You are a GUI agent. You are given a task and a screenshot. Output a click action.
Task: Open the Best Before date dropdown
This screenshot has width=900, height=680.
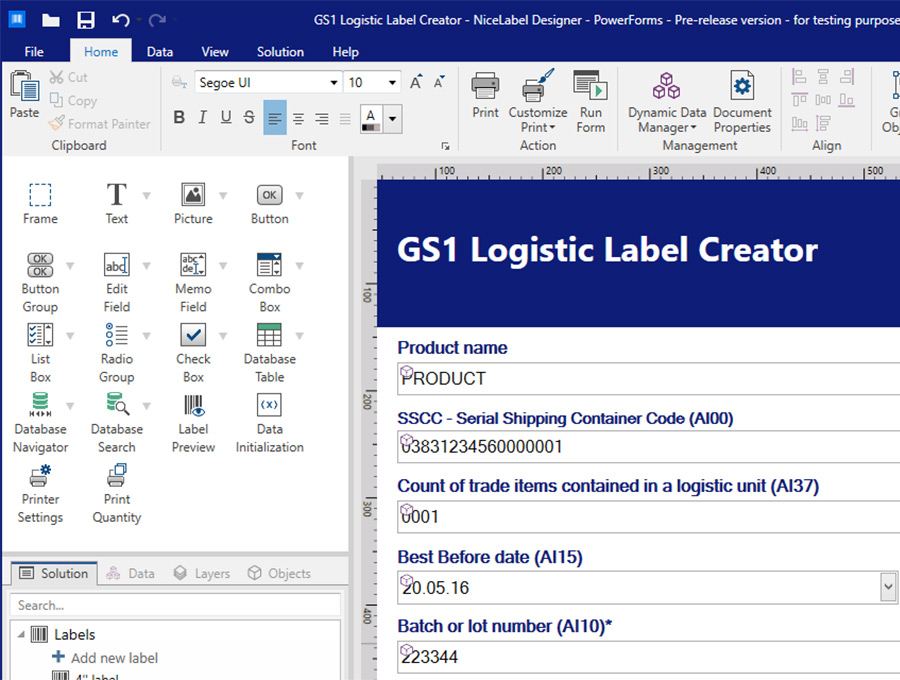pyautogui.click(x=889, y=586)
